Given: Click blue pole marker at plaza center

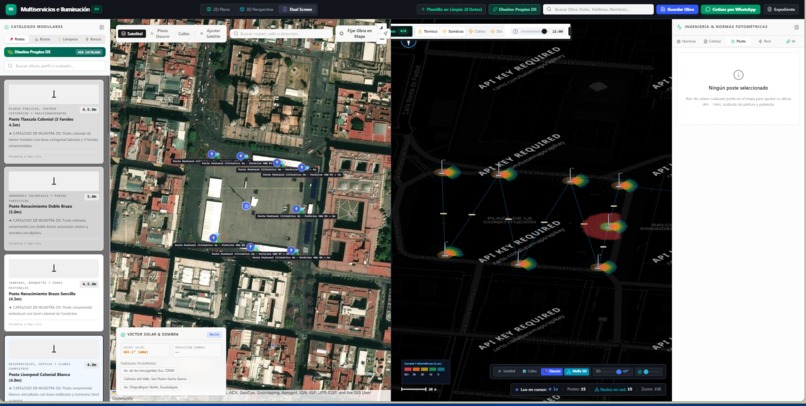Looking at the screenshot, I should pos(246,206).
